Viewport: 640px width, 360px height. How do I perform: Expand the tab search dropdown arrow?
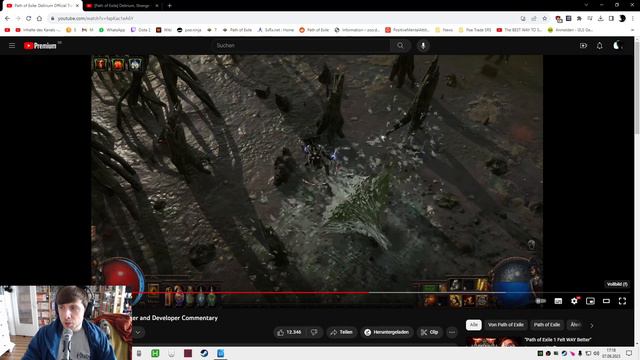(x=586, y=5)
